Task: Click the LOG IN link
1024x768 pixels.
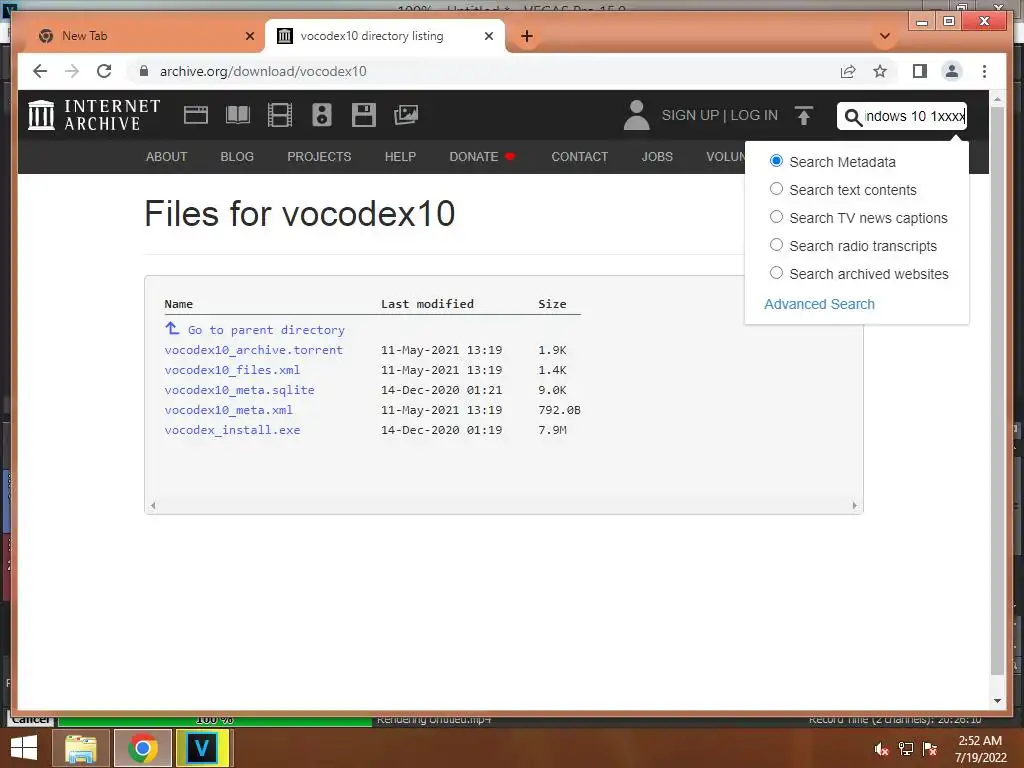Action: pyautogui.click(x=754, y=116)
